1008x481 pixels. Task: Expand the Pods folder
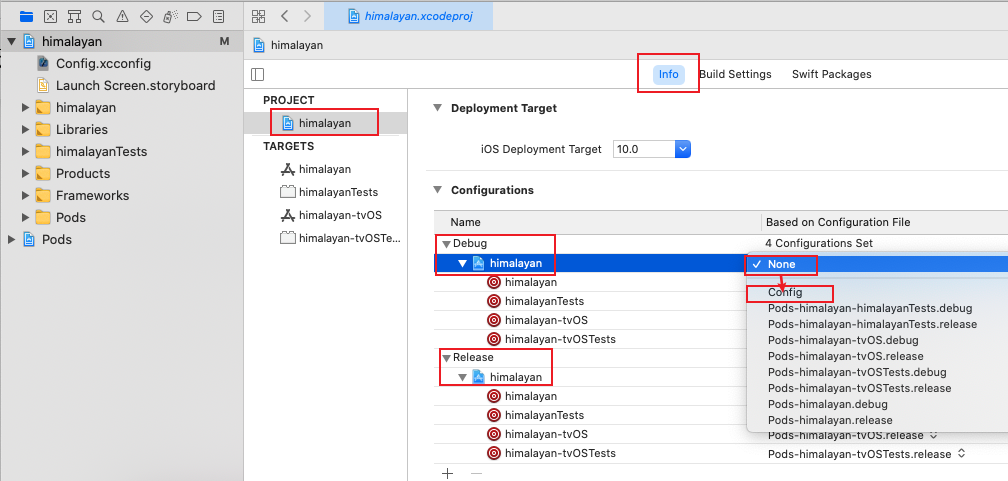tap(26, 217)
